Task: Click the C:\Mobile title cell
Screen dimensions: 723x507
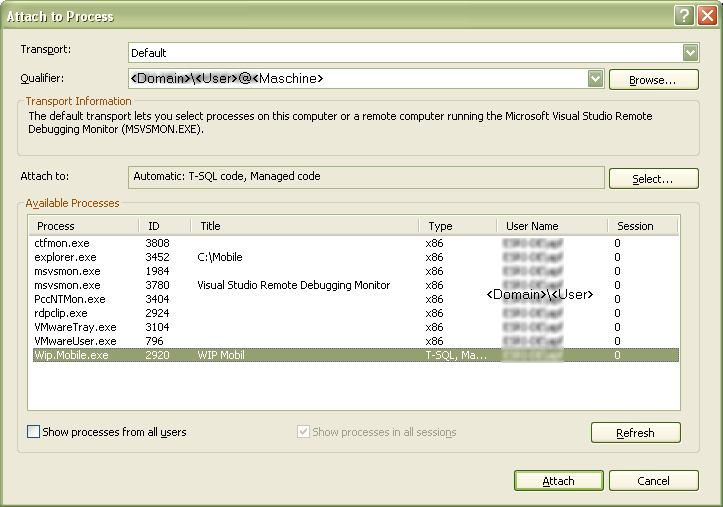Action: click(220, 257)
